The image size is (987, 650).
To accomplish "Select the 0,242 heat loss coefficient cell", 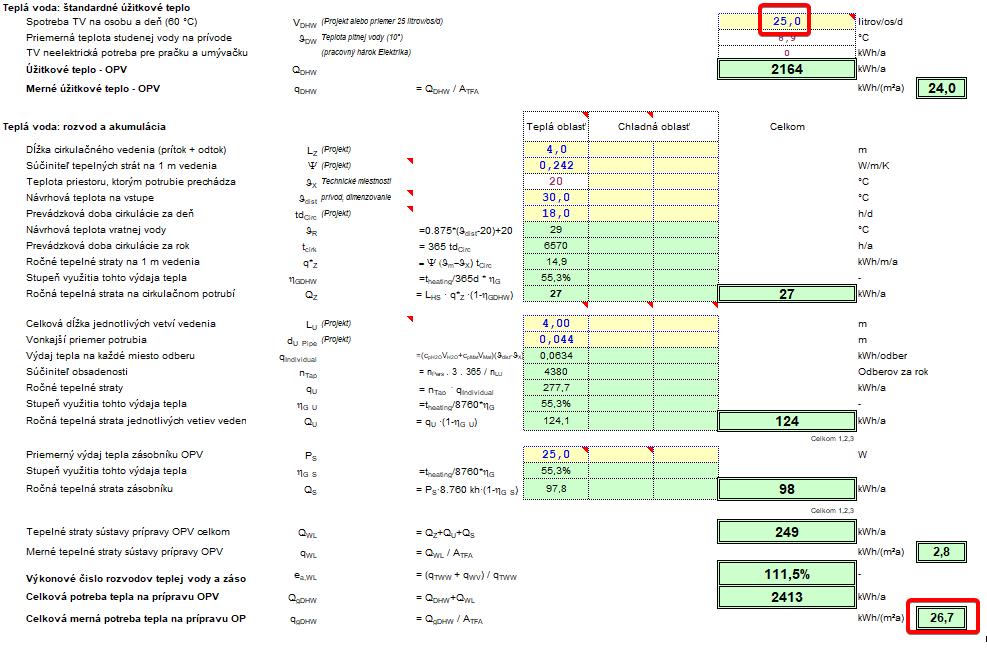I will (555, 165).
